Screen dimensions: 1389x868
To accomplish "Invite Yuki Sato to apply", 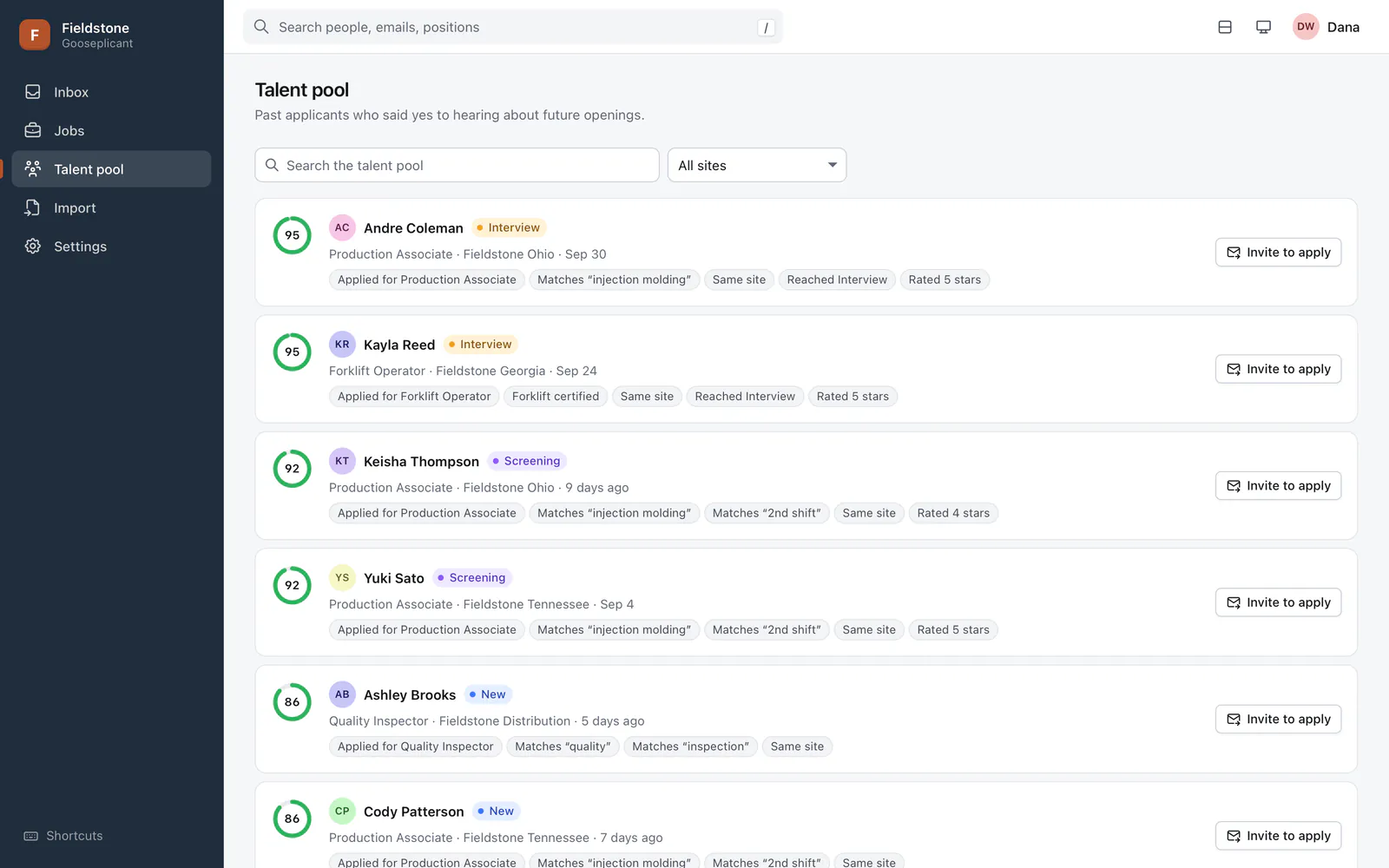I will (1278, 602).
